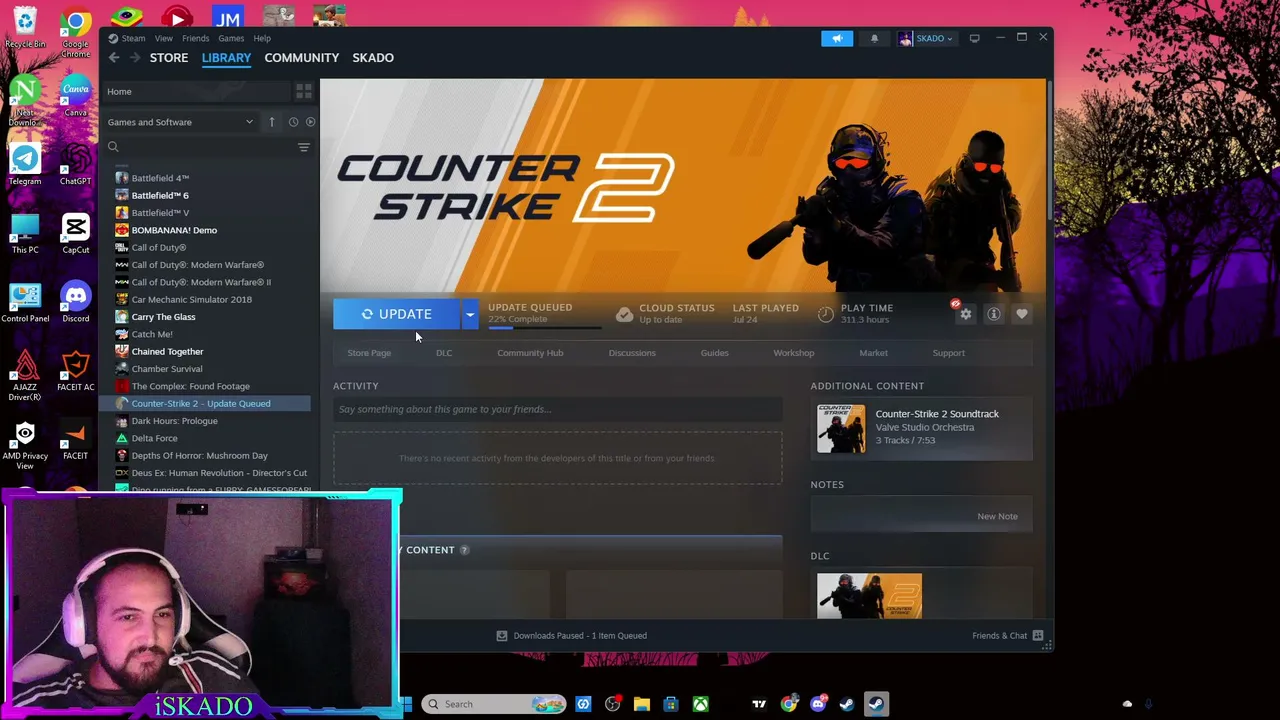Open Google Chrome from the taskbar
Viewport: 1280px width, 720px height.
[x=789, y=704]
